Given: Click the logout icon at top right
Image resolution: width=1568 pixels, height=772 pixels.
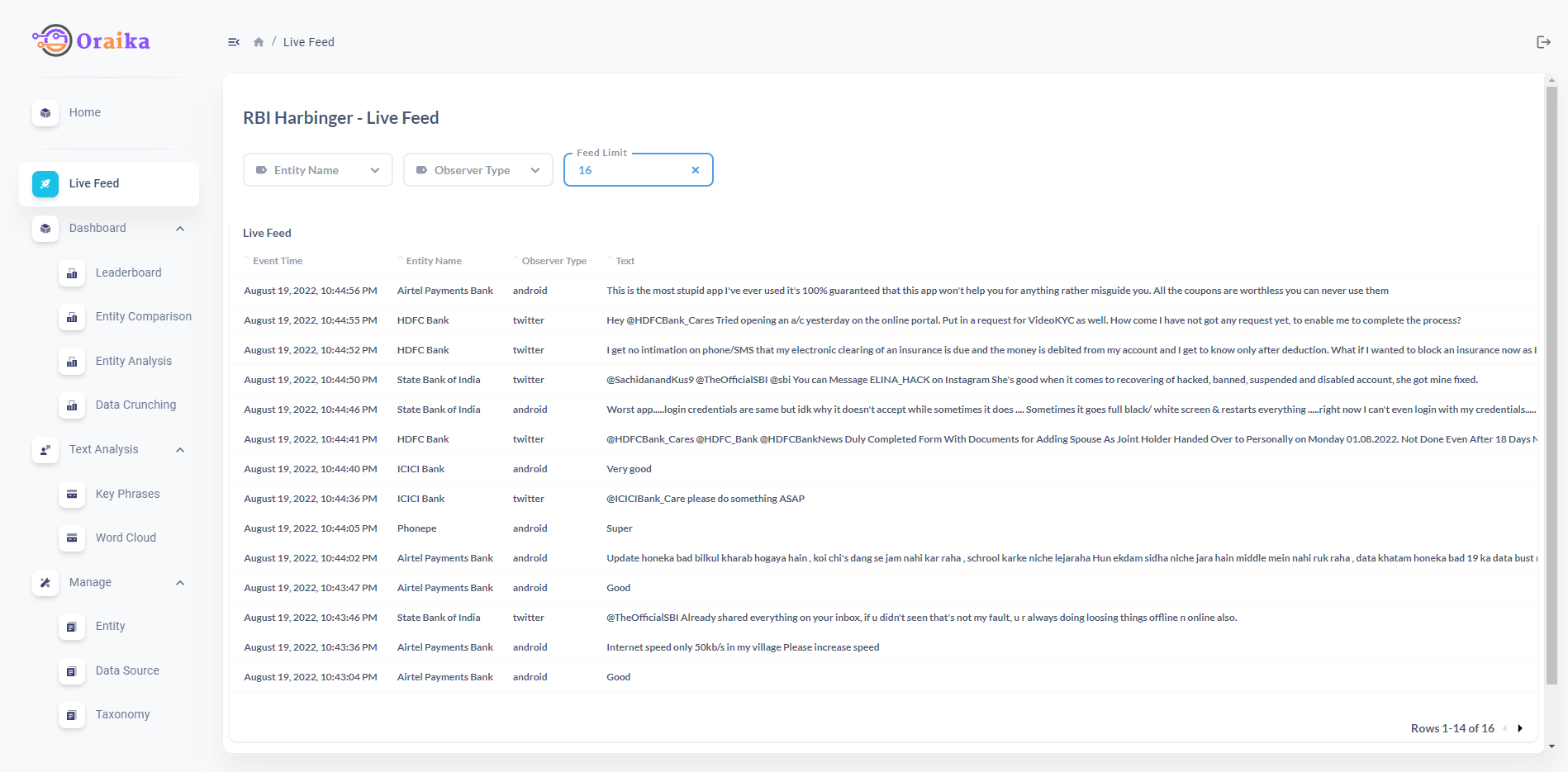Looking at the screenshot, I should point(1543,42).
